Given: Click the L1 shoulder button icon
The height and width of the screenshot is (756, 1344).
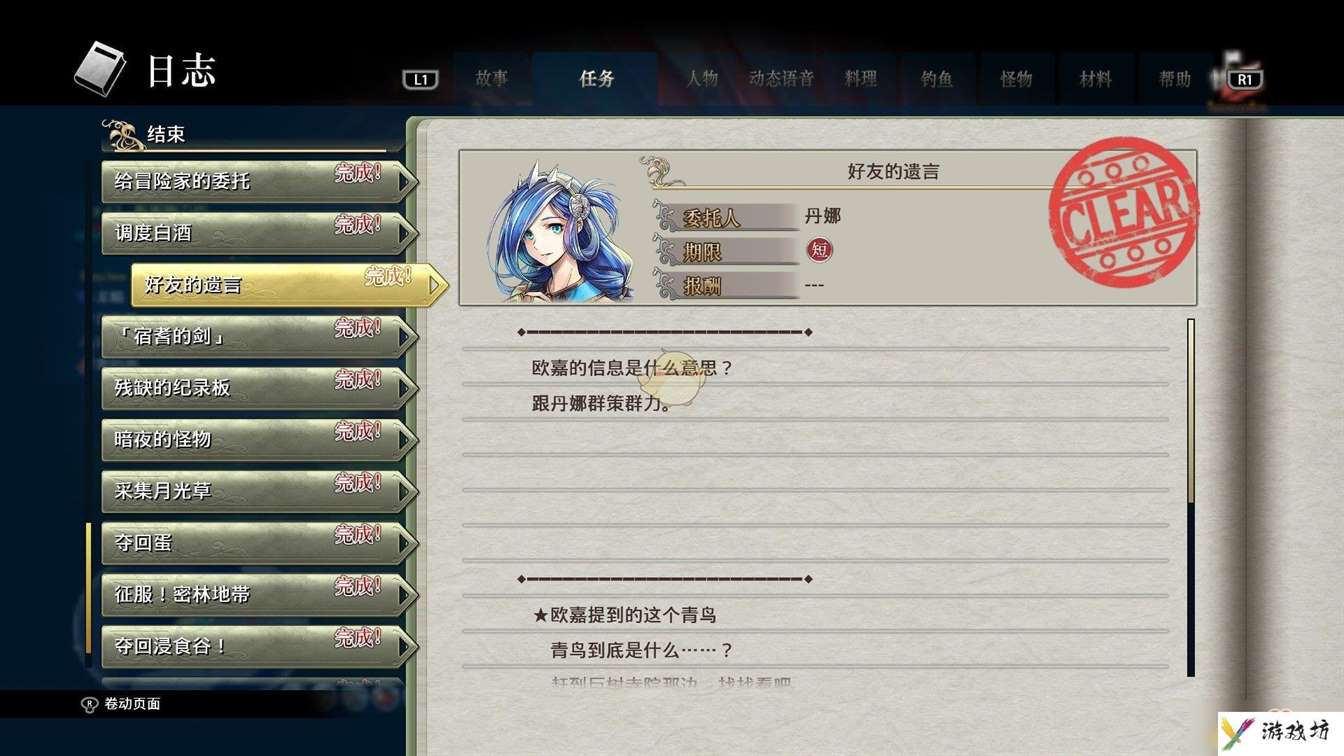Looking at the screenshot, I should (420, 79).
